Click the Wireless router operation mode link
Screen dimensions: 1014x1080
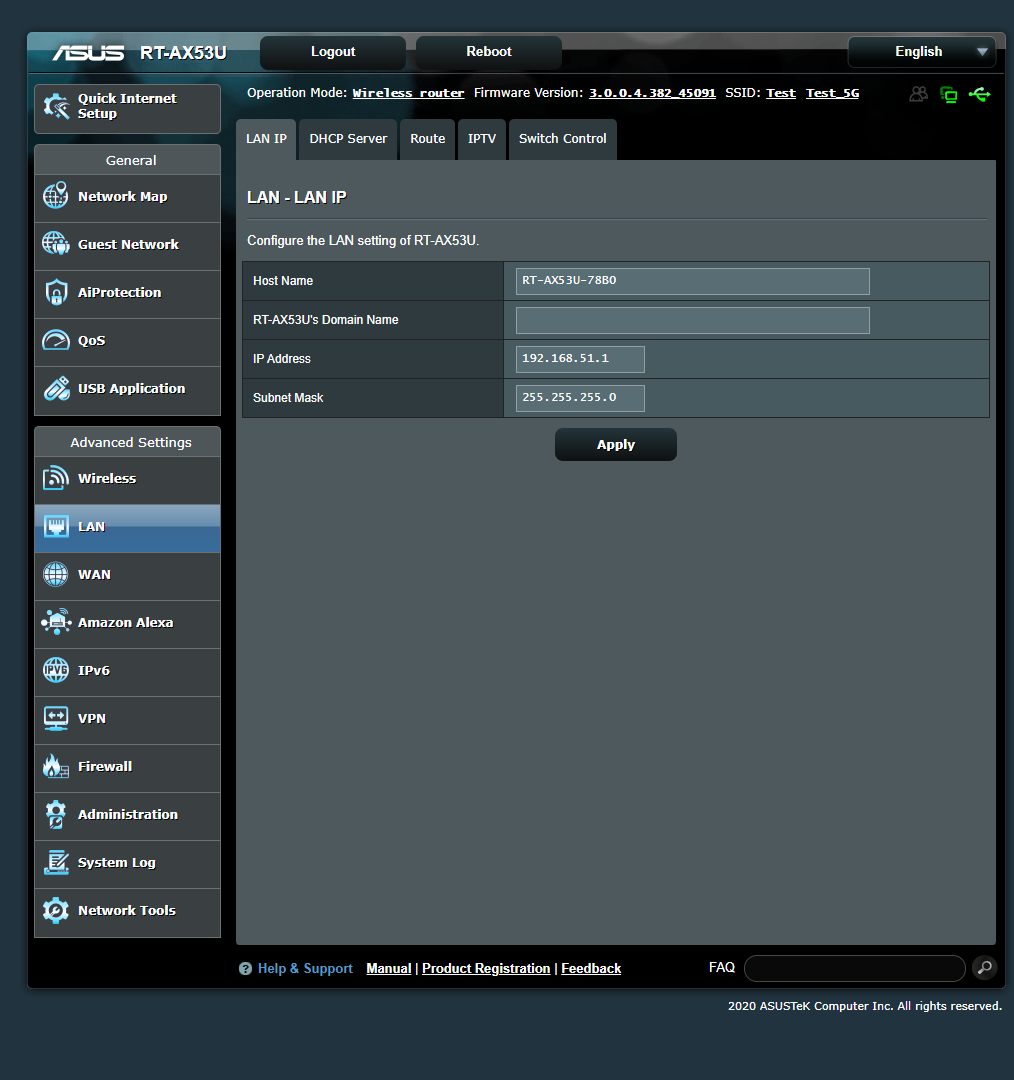click(408, 93)
